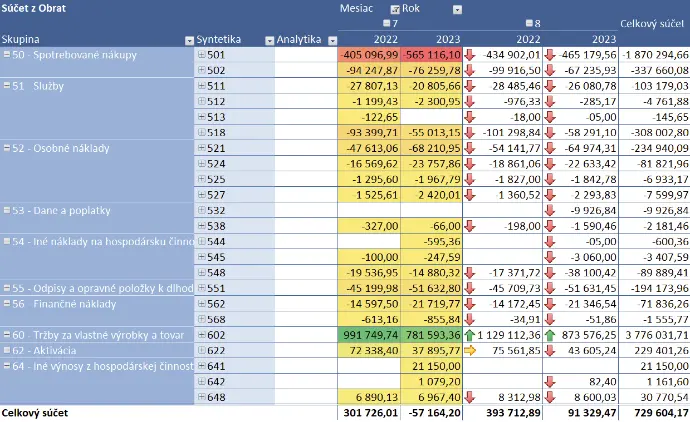Expand account 527 row
The image size is (690, 422).
pyautogui.click(x=202, y=194)
